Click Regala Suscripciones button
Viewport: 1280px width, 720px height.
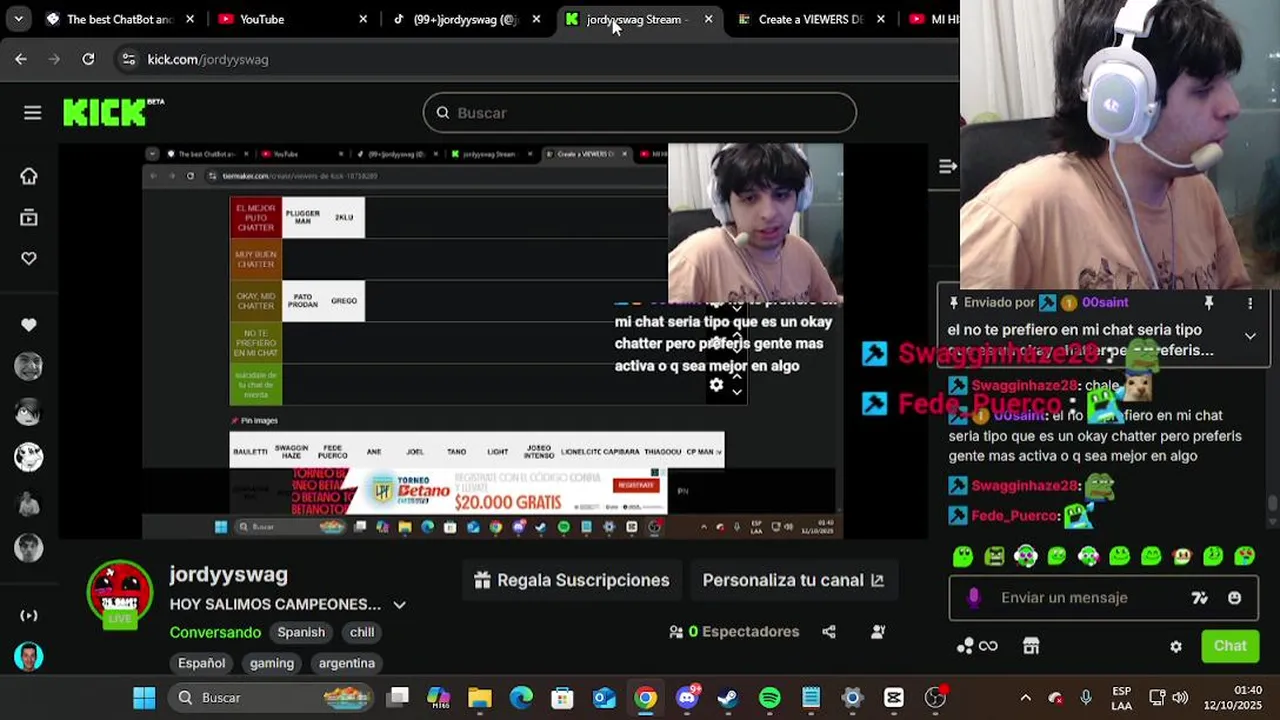coord(571,580)
